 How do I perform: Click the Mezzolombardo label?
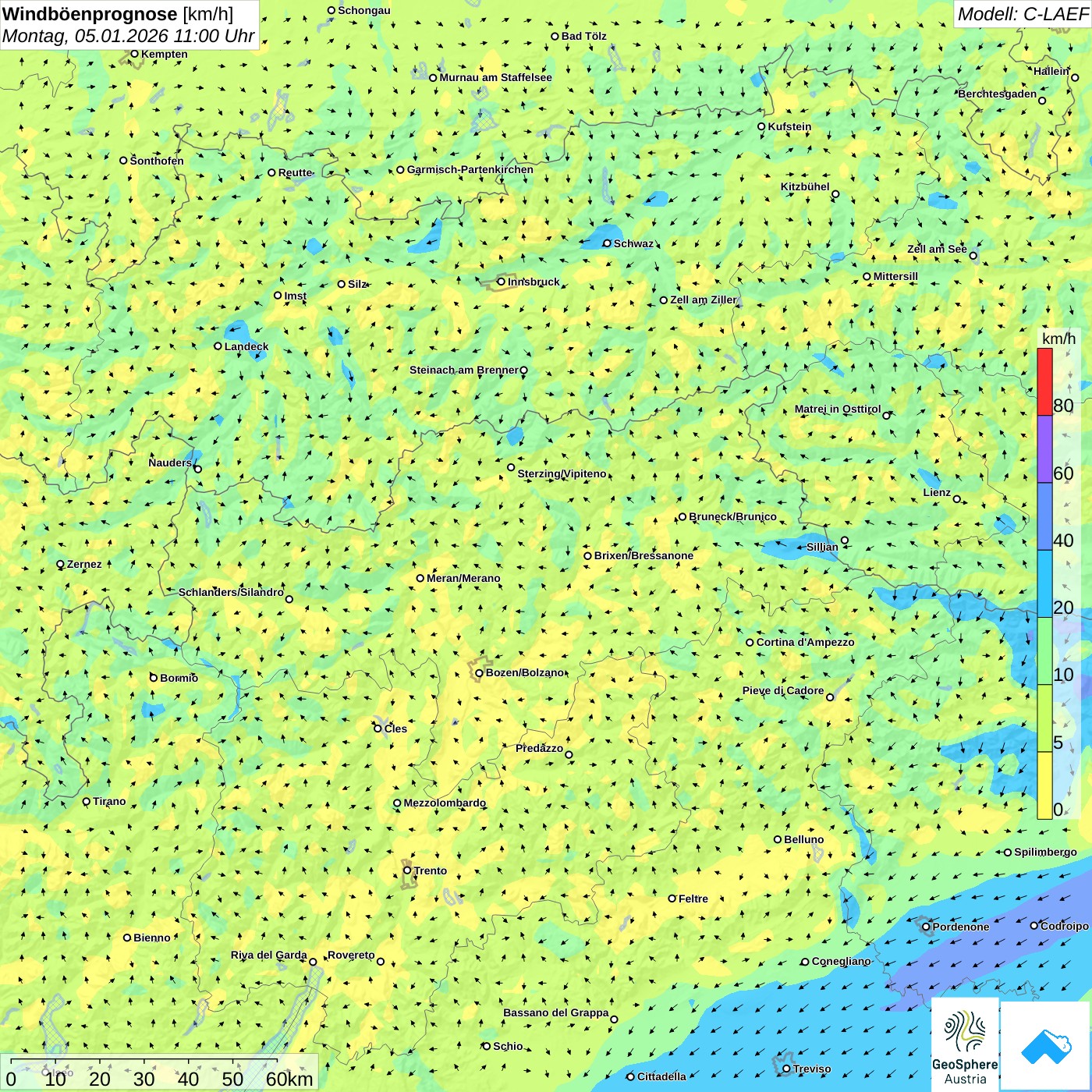point(445,803)
